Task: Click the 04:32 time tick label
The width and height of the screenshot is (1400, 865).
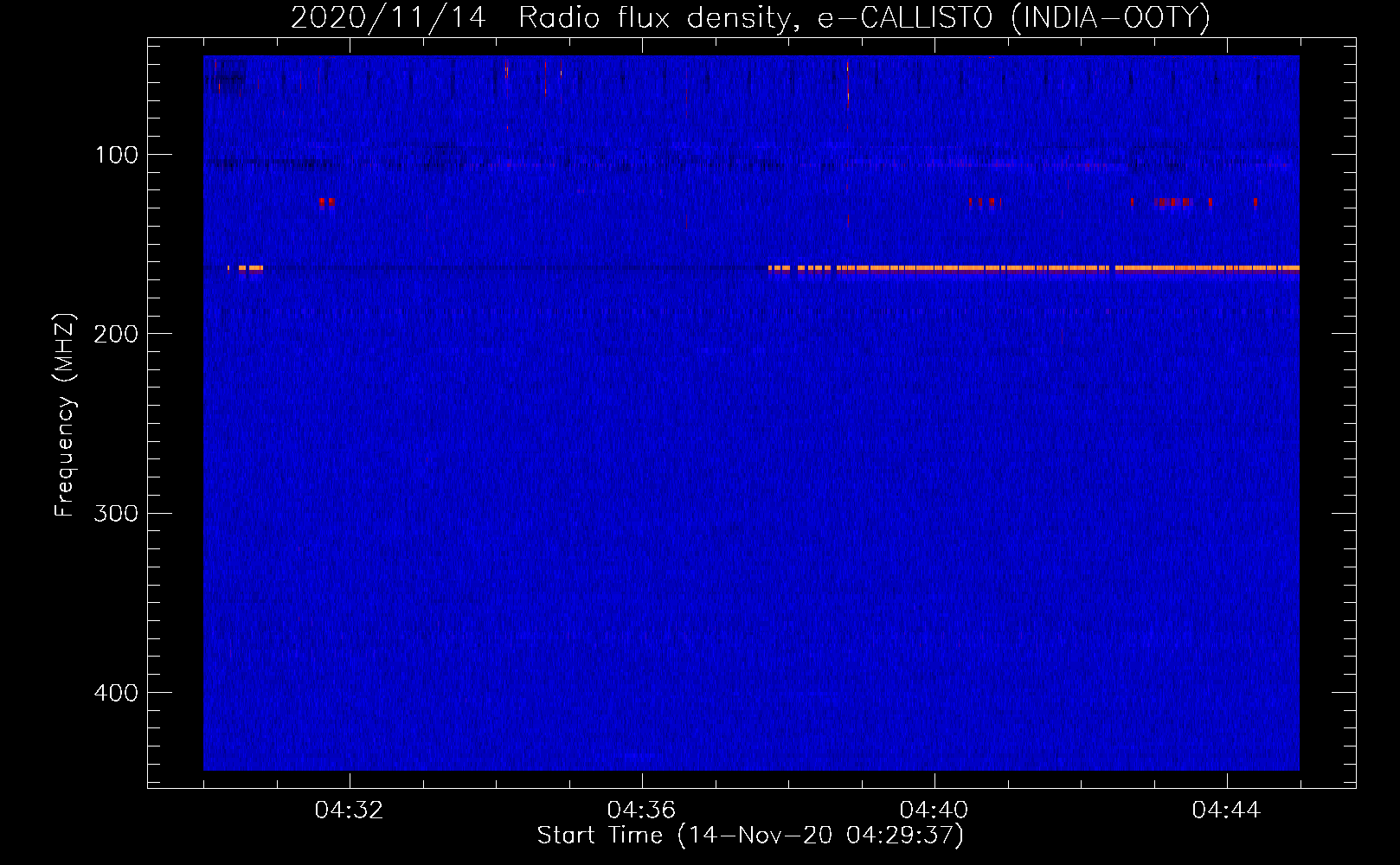Action: click(350, 810)
